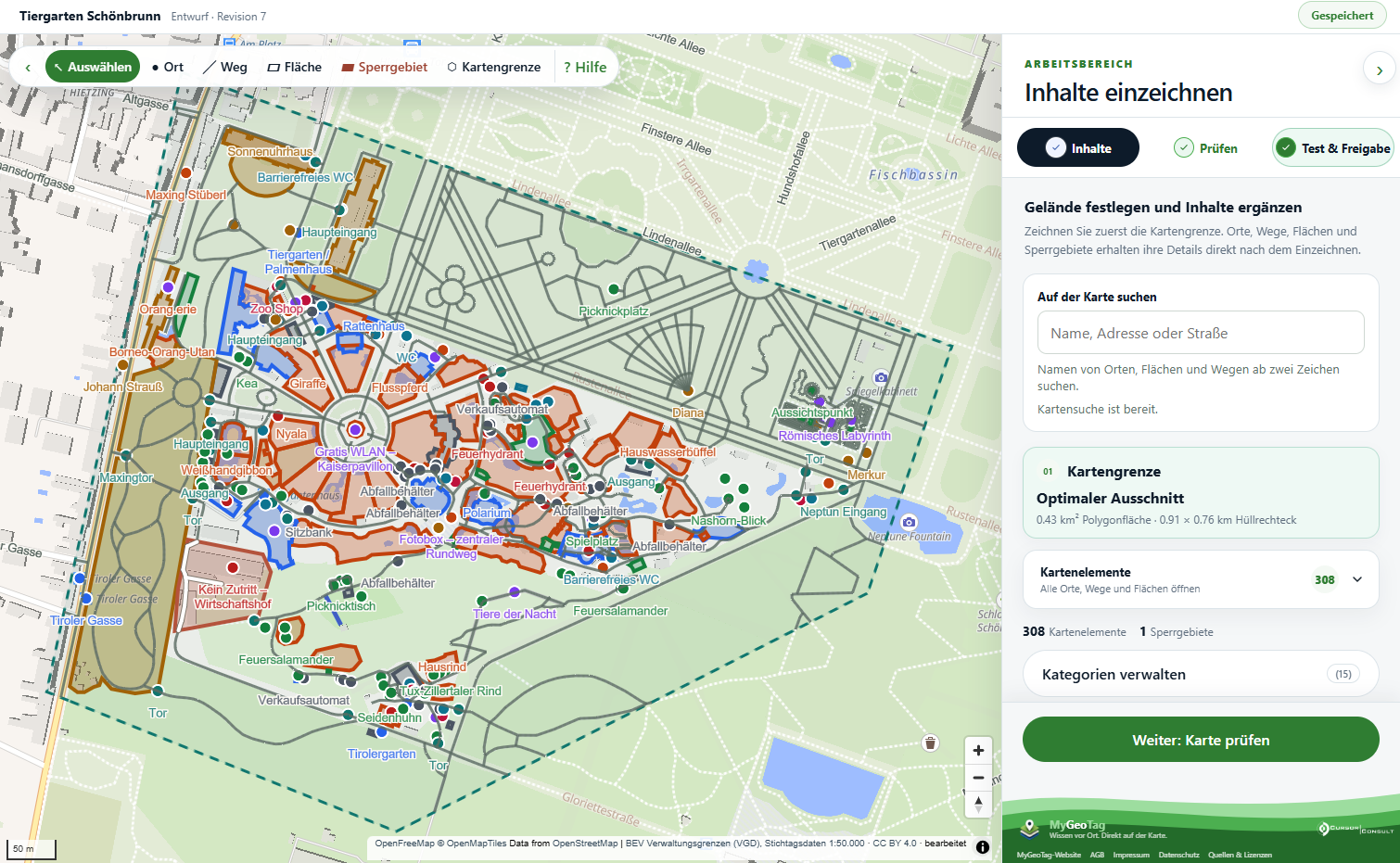Screen dimensions: 1400x863
Task: Click the purple marker above Tiere der Nacht
Action: pyautogui.click(x=515, y=591)
